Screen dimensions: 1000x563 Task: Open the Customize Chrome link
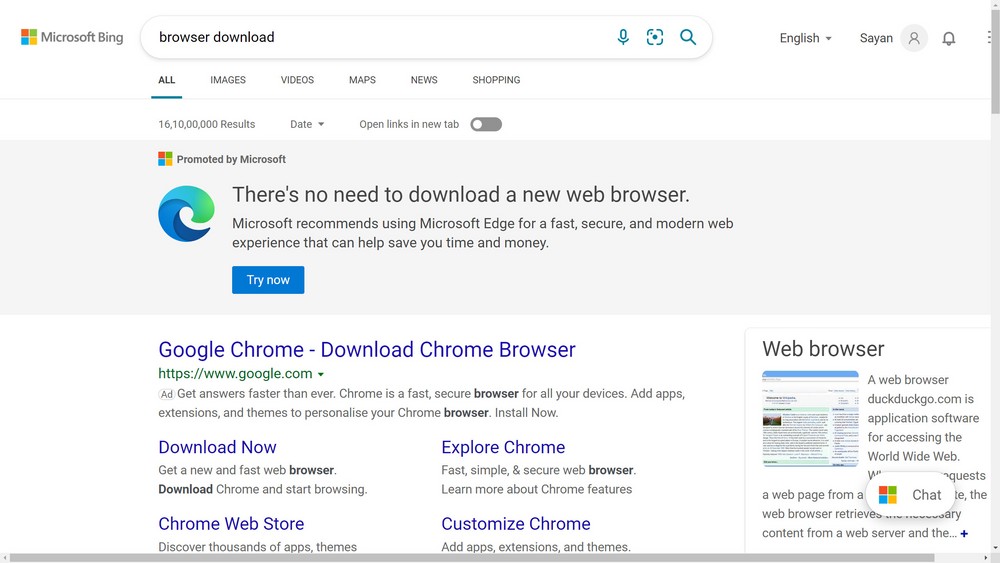point(516,523)
